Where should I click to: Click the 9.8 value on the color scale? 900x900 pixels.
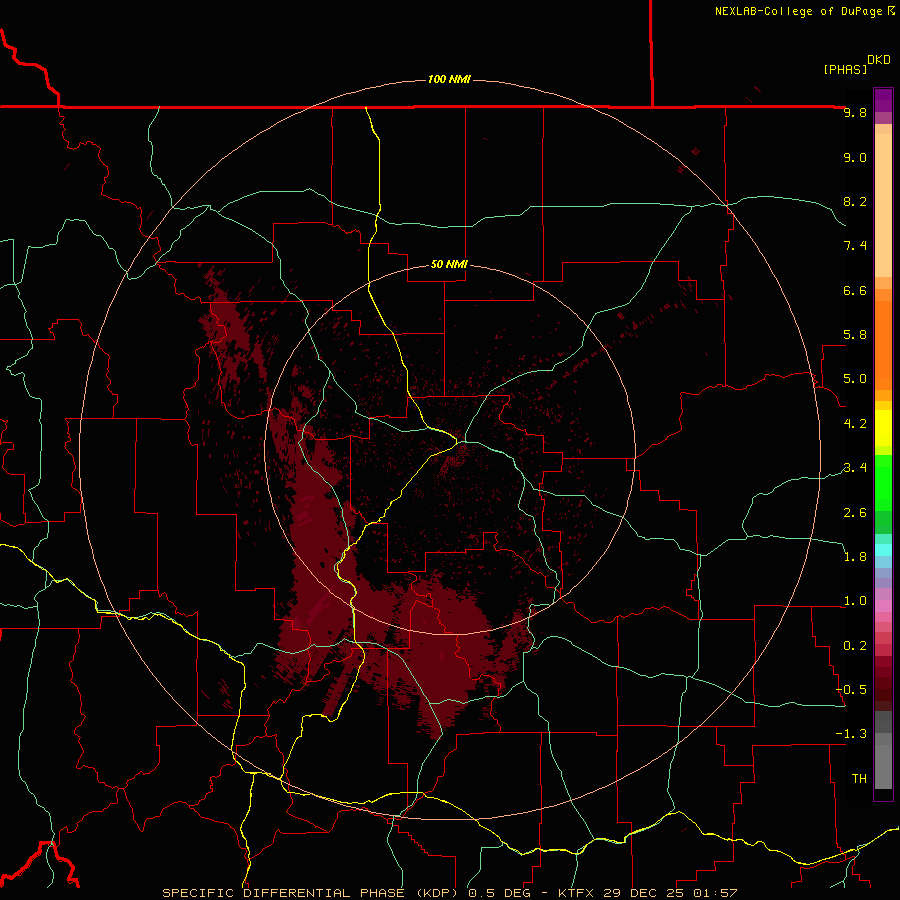pos(855,112)
